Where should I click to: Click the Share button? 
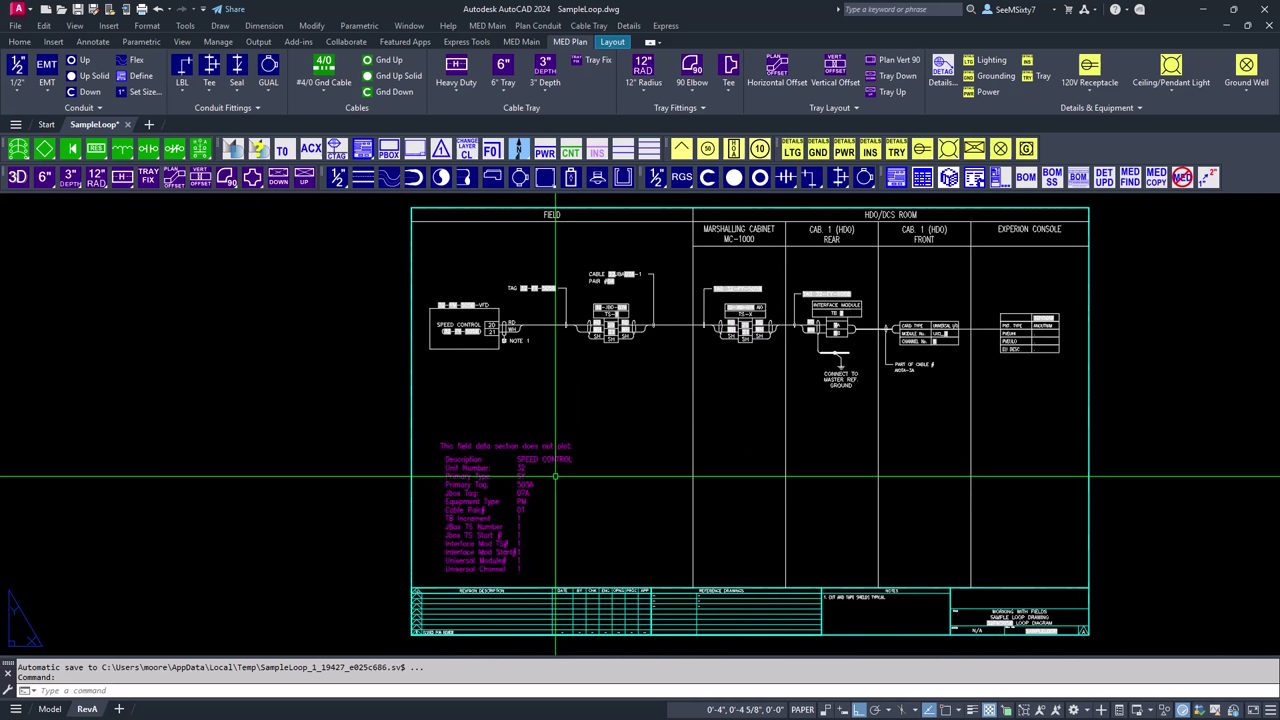[228, 9]
